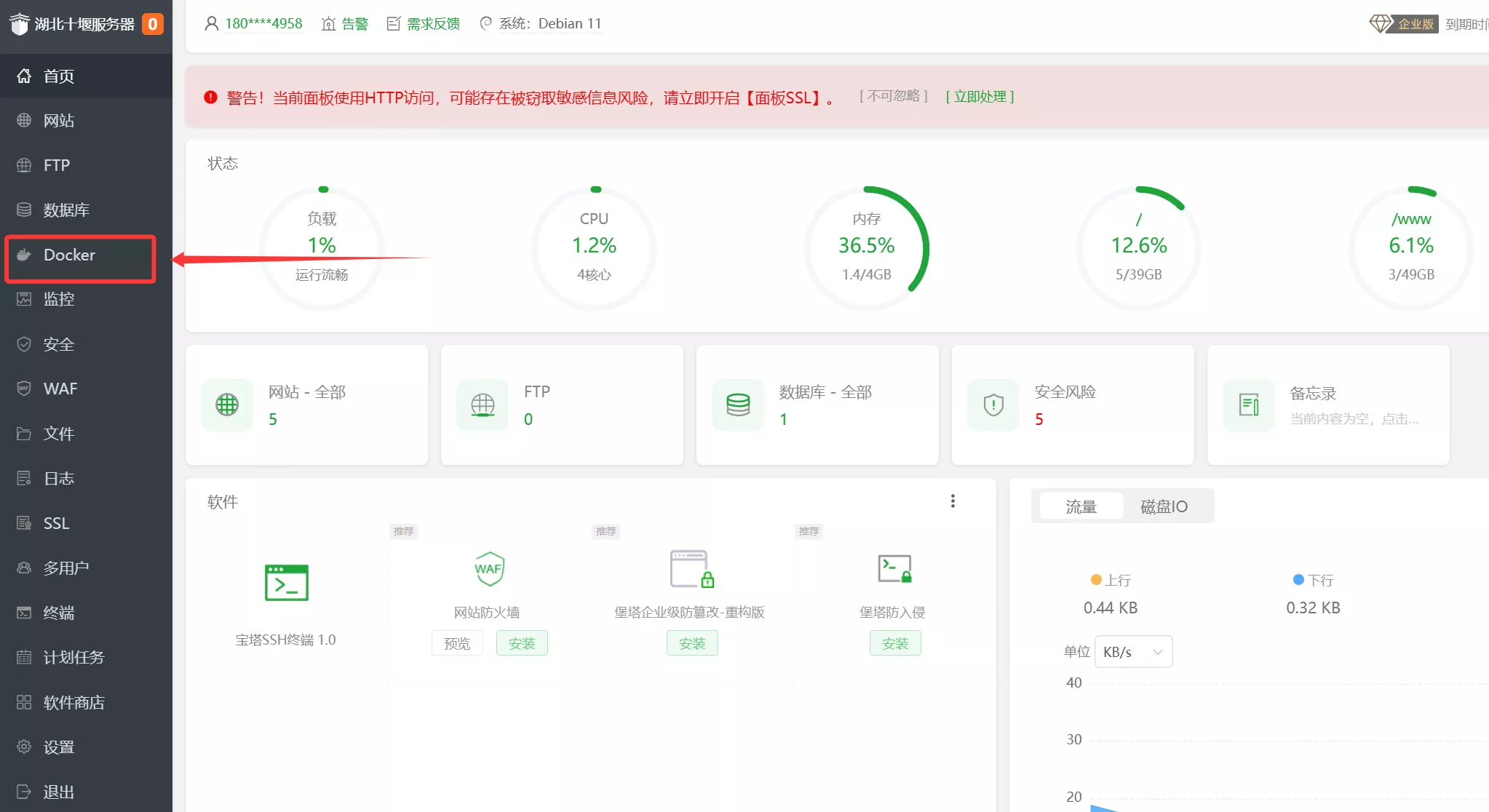Select the 流量 tab

pos(1081,506)
